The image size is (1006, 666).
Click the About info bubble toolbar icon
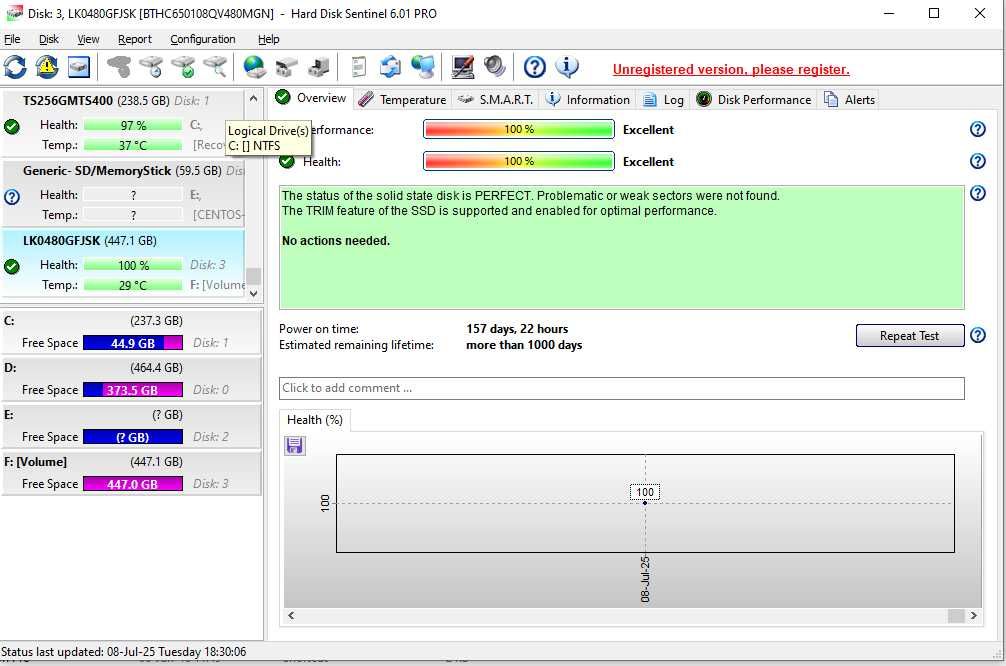click(567, 67)
